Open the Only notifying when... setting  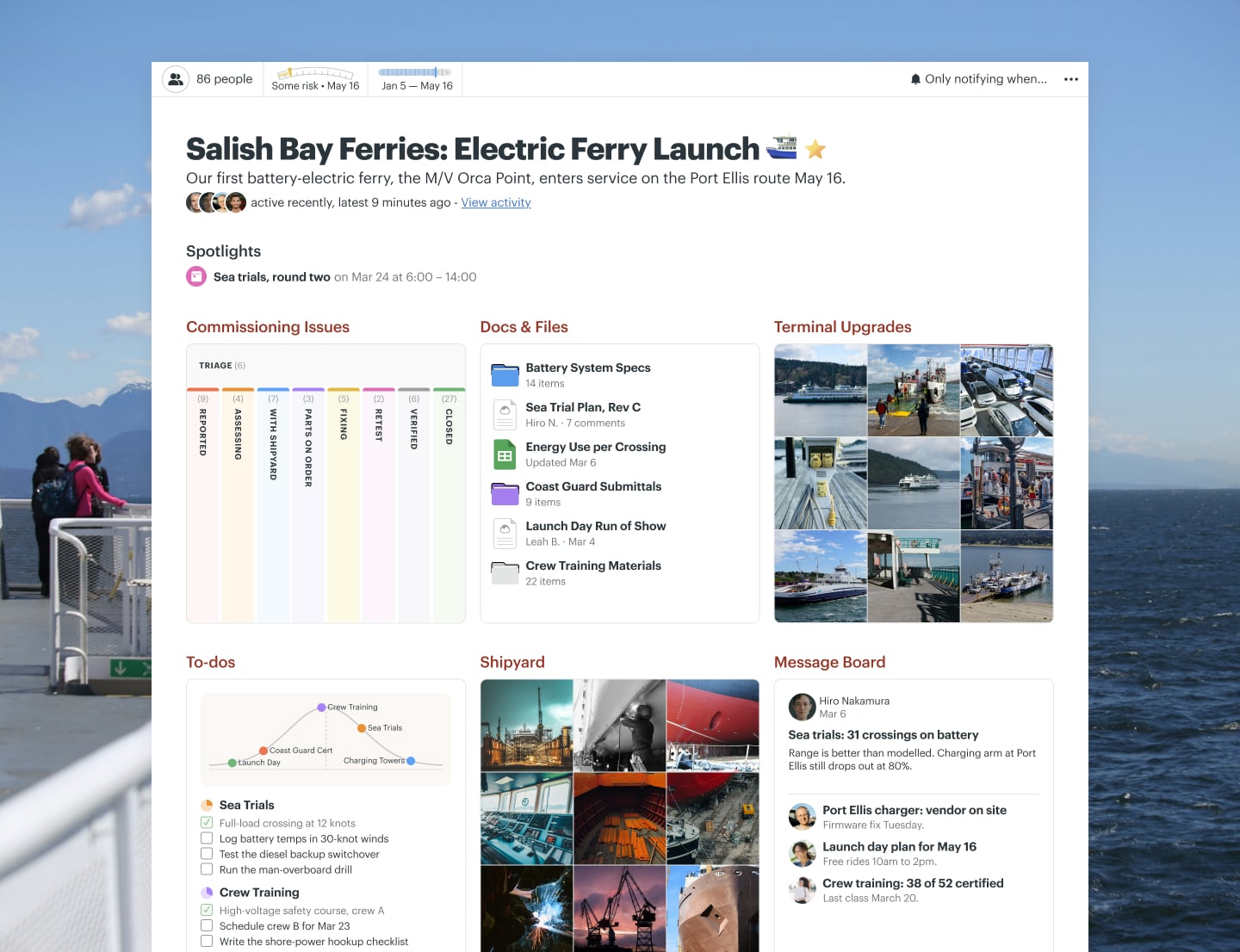tap(978, 79)
